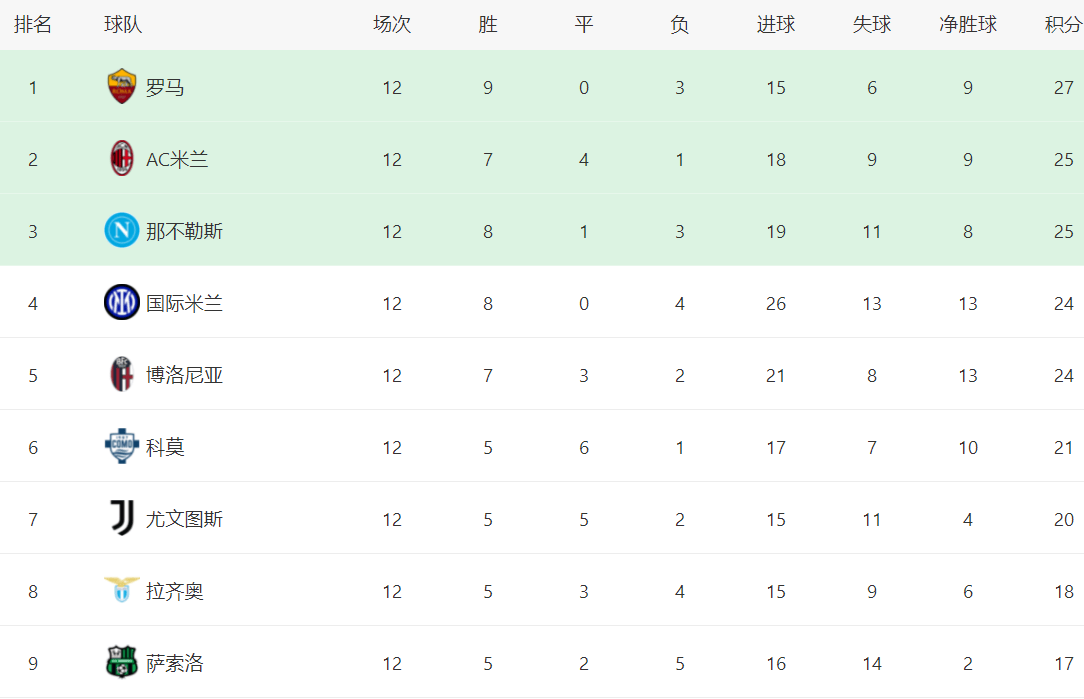Viewport: 1084px width, 699px height.
Task: Open the 那不勒斯 team name
Action: 184,232
